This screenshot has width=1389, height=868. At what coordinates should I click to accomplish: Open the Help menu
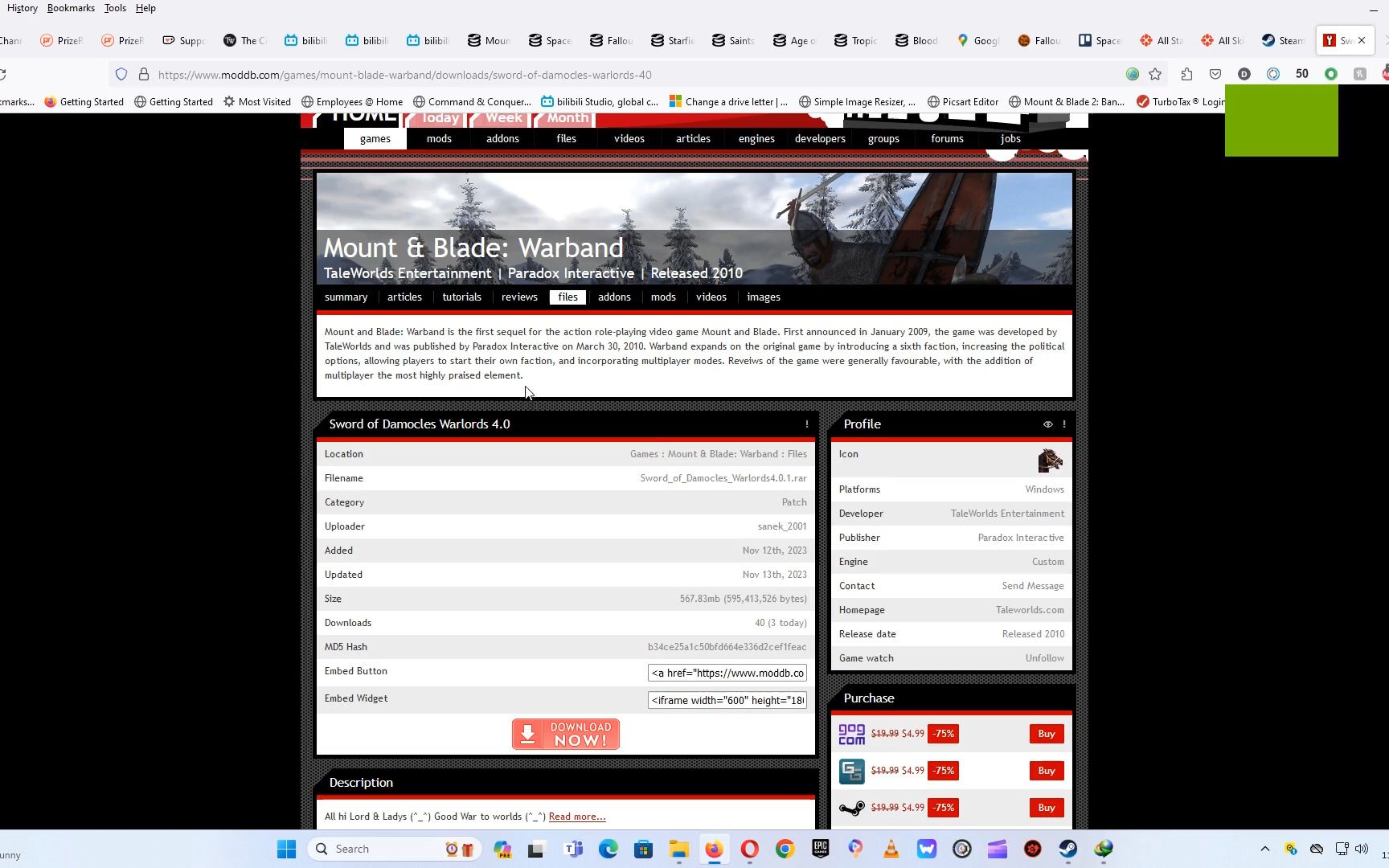(x=145, y=8)
